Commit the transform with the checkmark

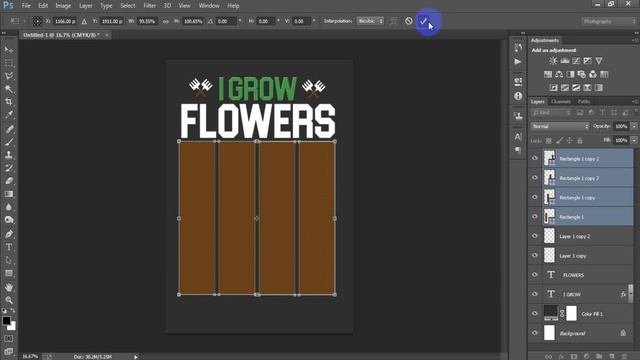tap(424, 21)
